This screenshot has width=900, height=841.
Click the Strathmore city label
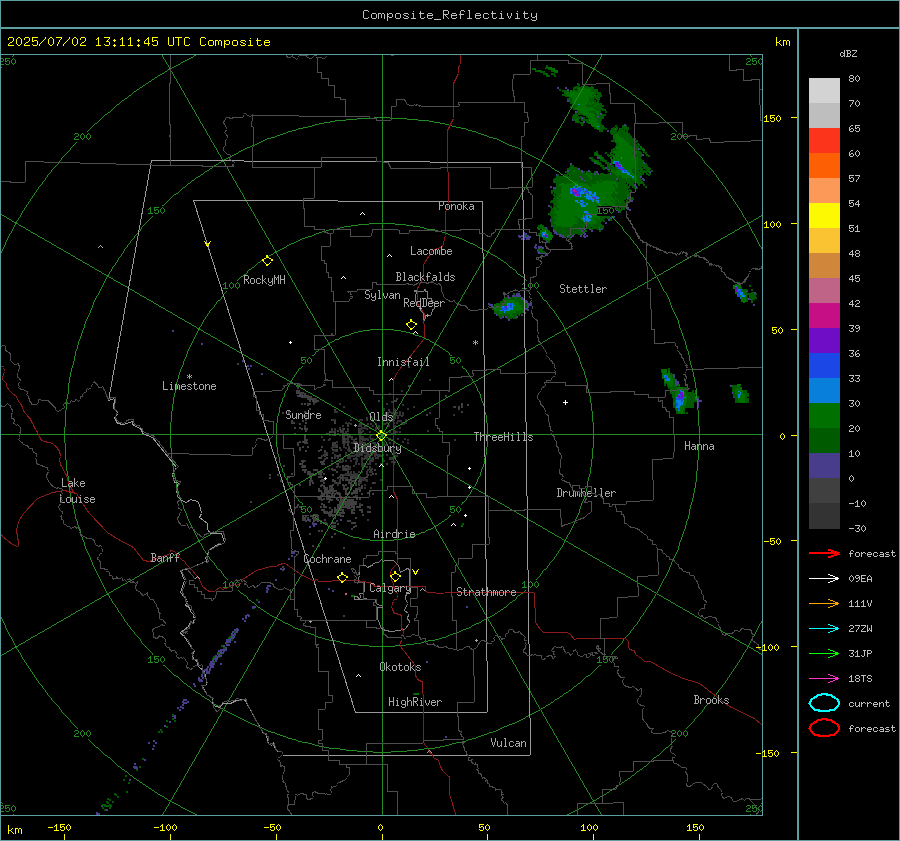[486, 592]
